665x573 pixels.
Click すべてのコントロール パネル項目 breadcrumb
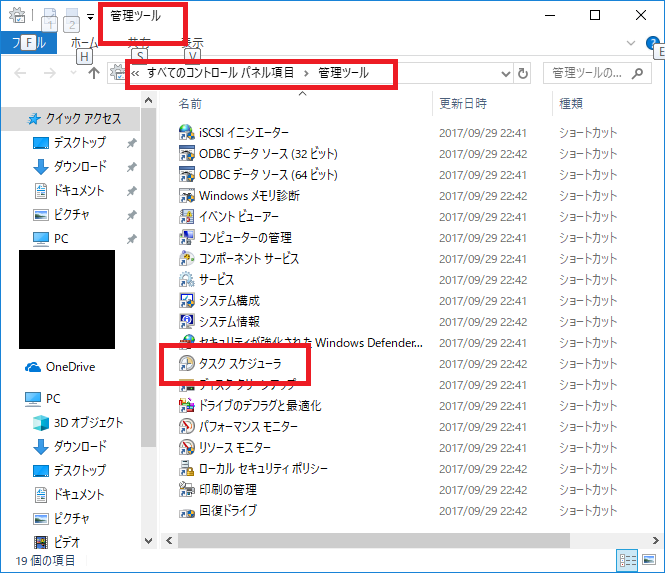[x=220, y=73]
